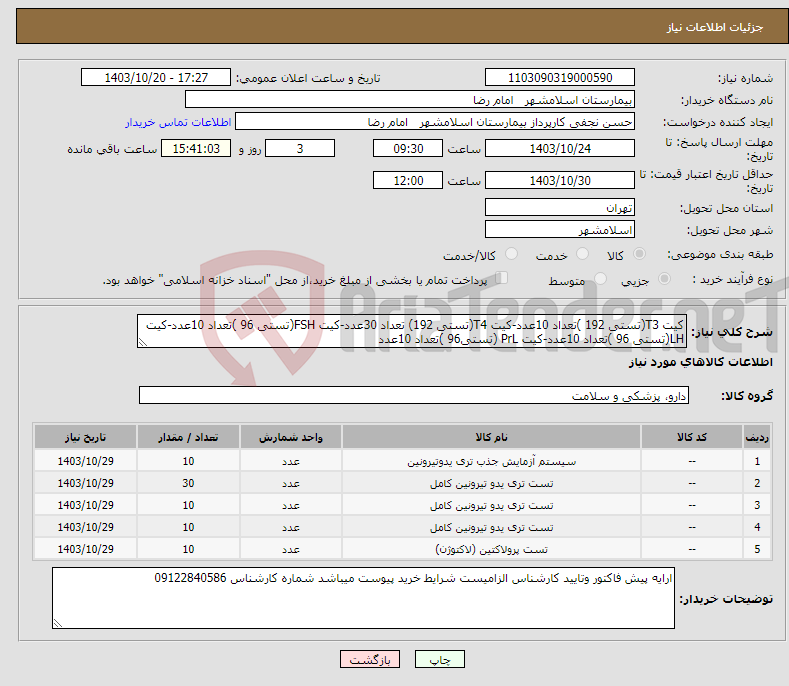789x686 pixels.
Task: Click the تعداد / مقدار column header
Action: pyautogui.click(x=188, y=437)
